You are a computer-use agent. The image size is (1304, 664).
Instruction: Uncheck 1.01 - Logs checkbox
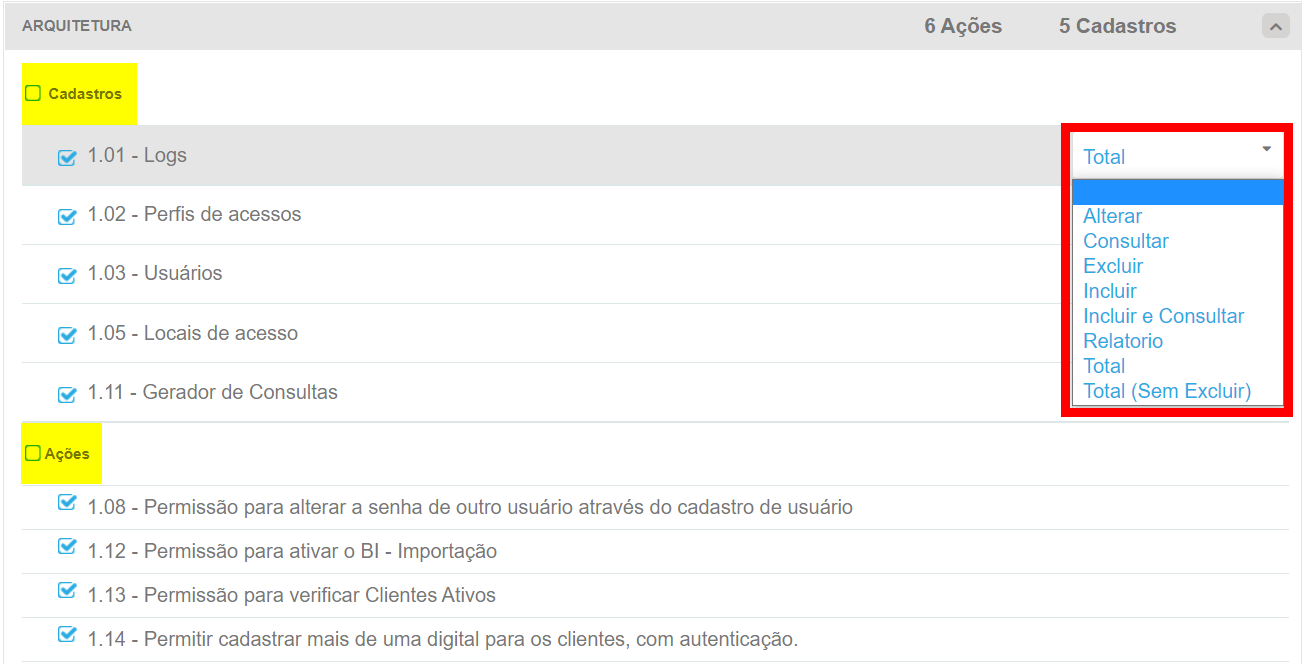click(x=67, y=157)
